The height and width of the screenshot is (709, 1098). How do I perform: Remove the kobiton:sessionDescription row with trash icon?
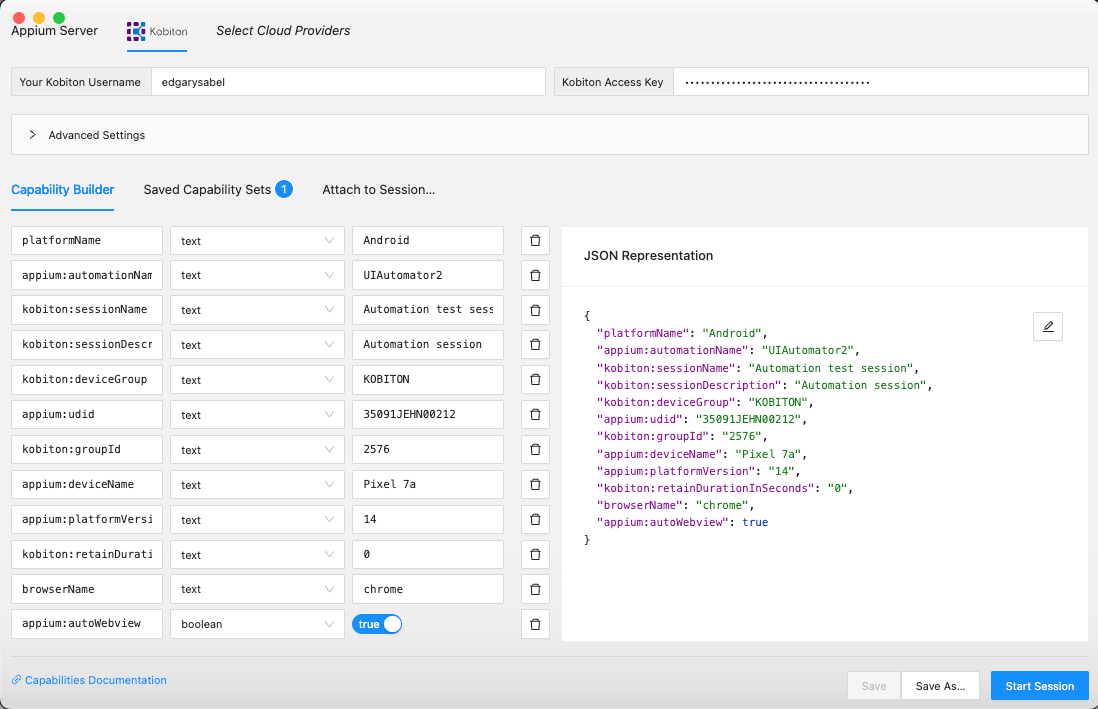coord(535,345)
